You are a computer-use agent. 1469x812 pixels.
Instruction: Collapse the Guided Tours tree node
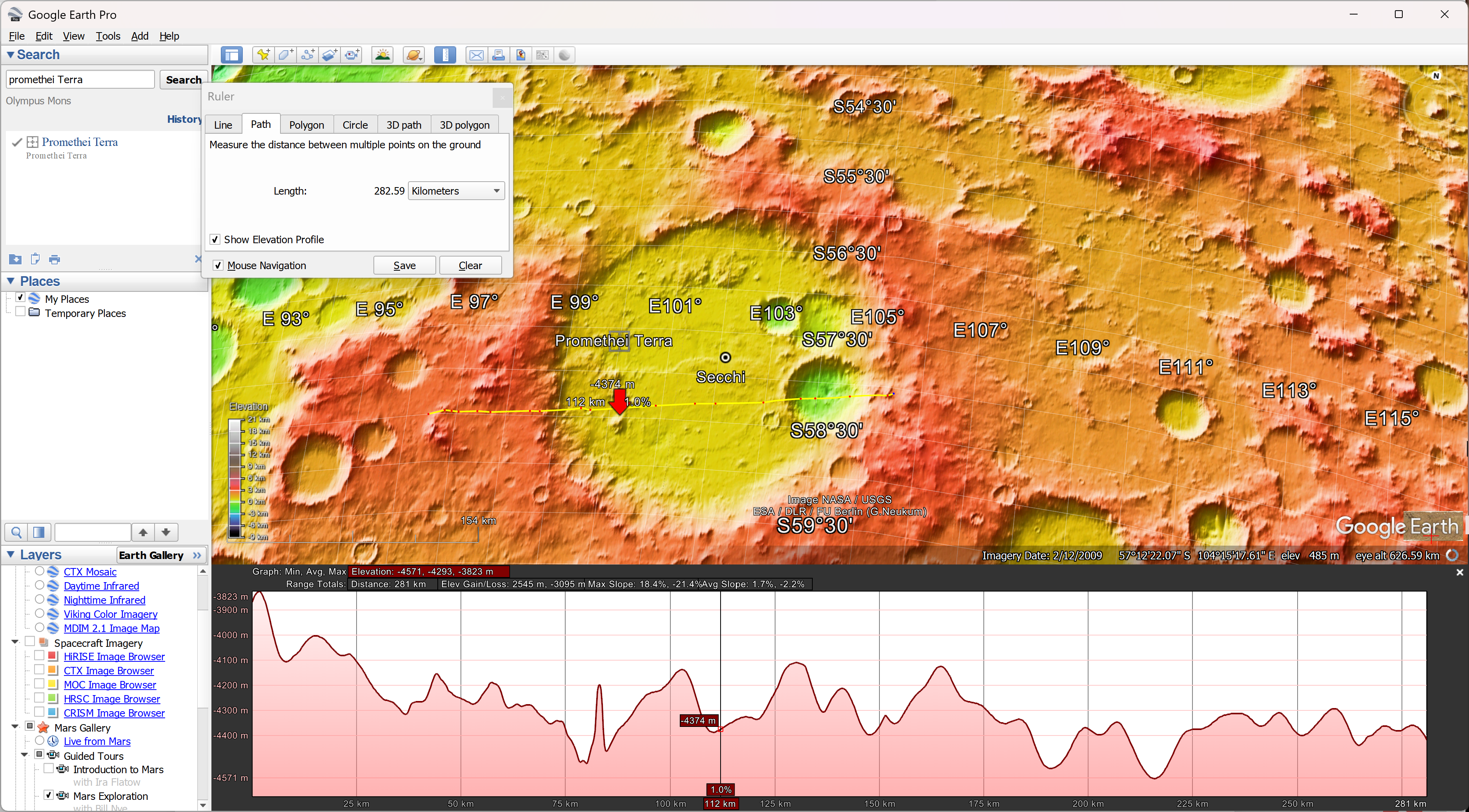click(x=25, y=754)
